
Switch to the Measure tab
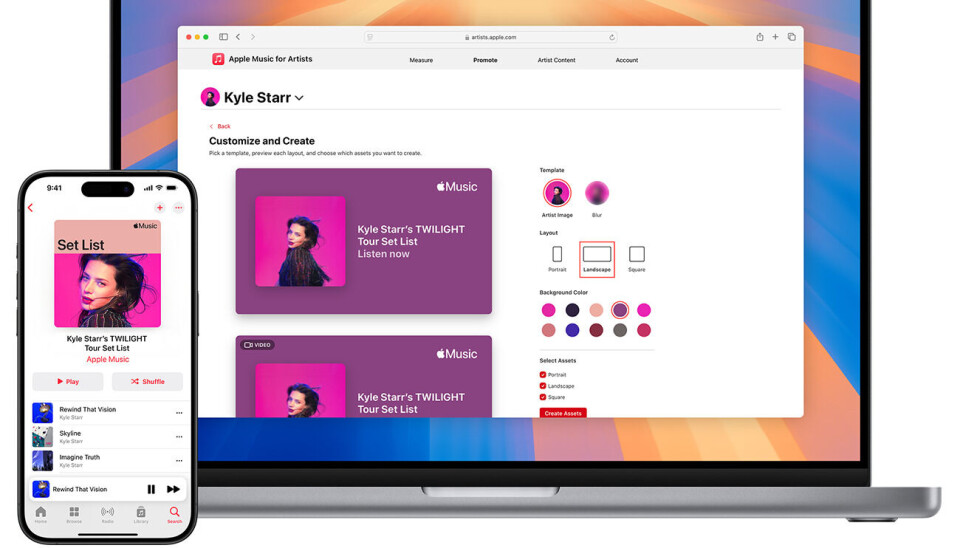point(421,60)
